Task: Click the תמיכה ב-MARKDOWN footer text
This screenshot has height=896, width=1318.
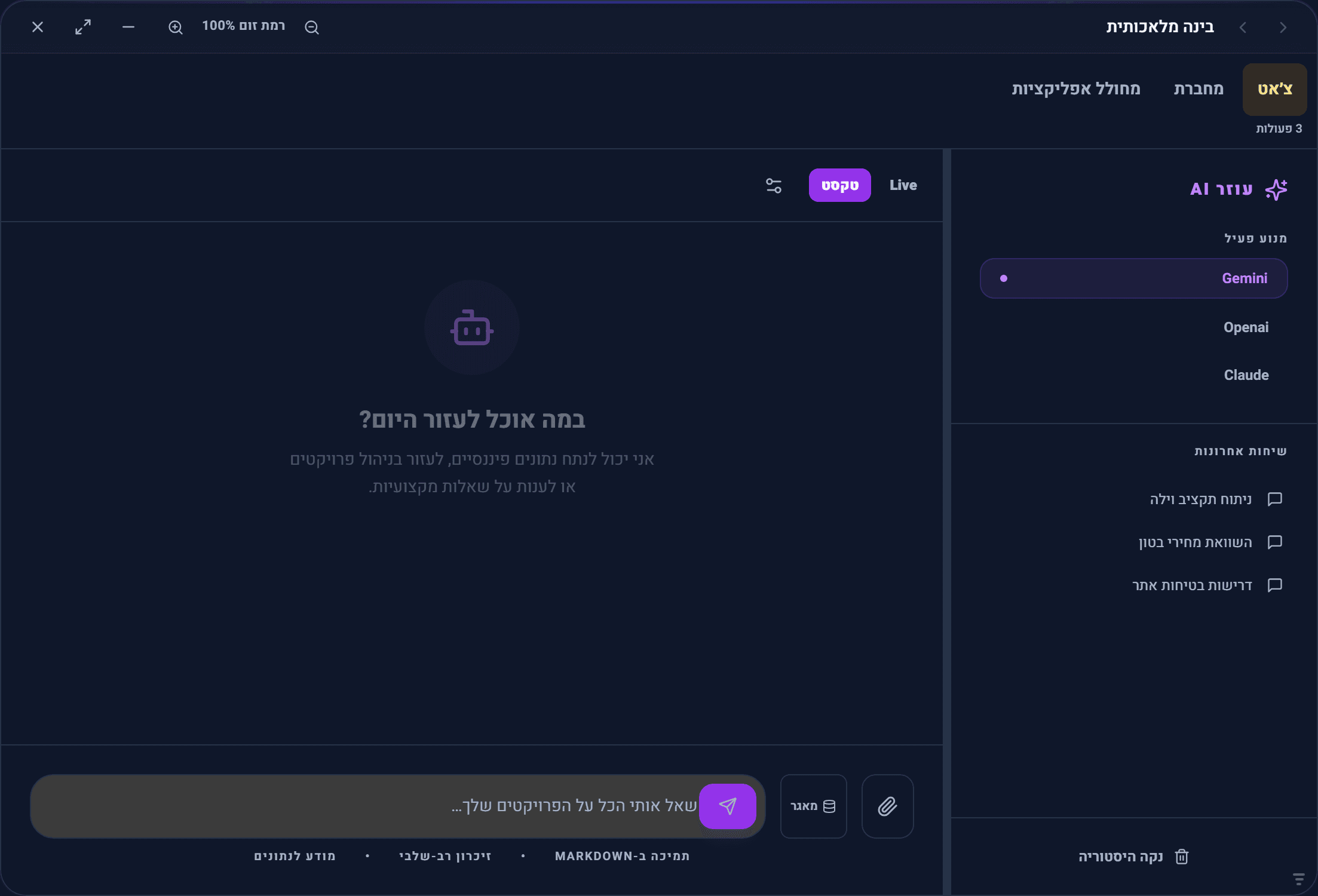Action: tap(622, 856)
